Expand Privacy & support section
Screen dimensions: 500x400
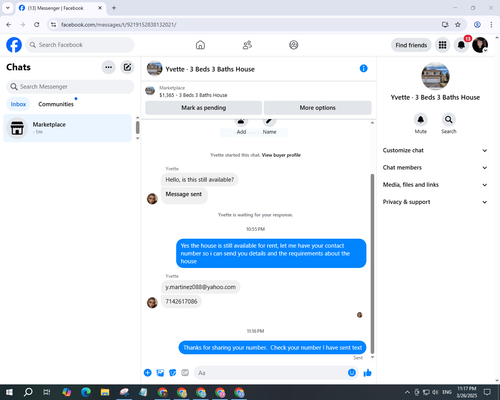click(x=435, y=202)
